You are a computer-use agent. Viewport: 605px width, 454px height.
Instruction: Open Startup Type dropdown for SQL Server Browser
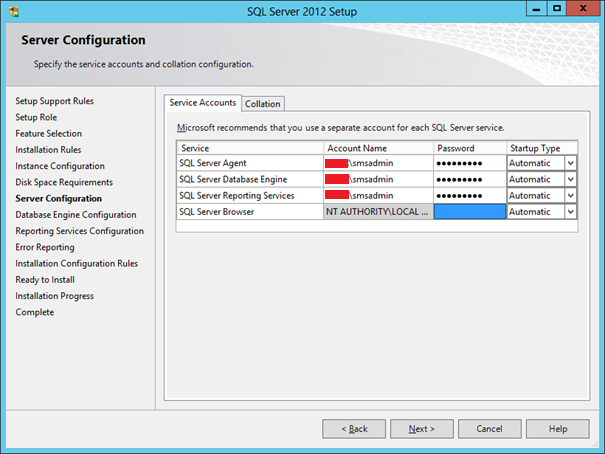tap(570, 212)
